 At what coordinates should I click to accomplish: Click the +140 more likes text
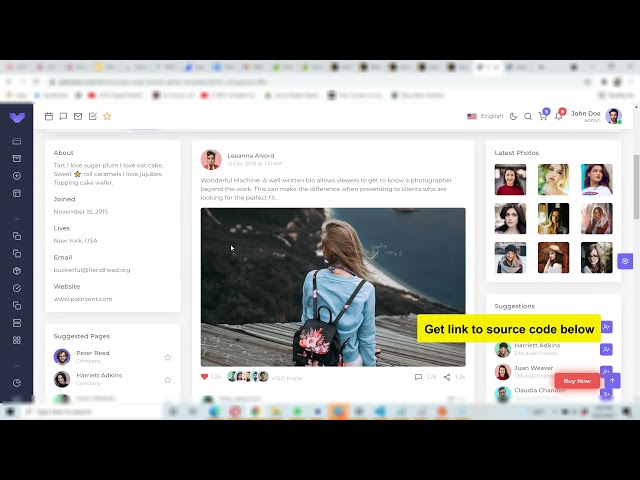point(287,378)
